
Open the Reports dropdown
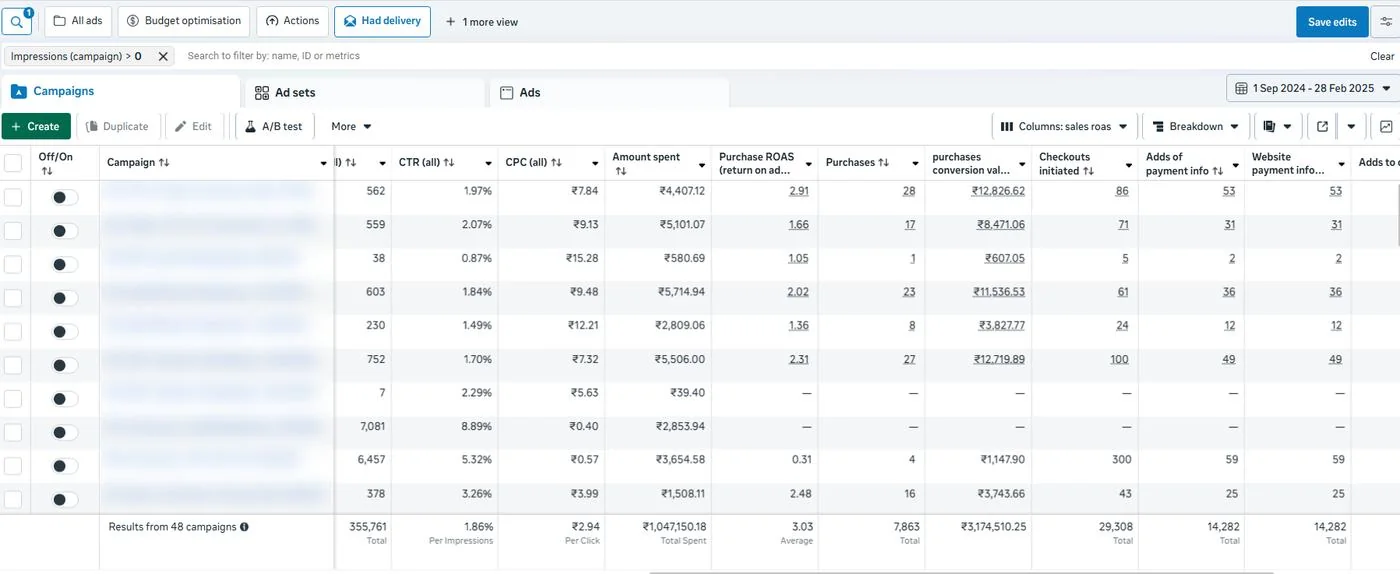tap(1277, 127)
